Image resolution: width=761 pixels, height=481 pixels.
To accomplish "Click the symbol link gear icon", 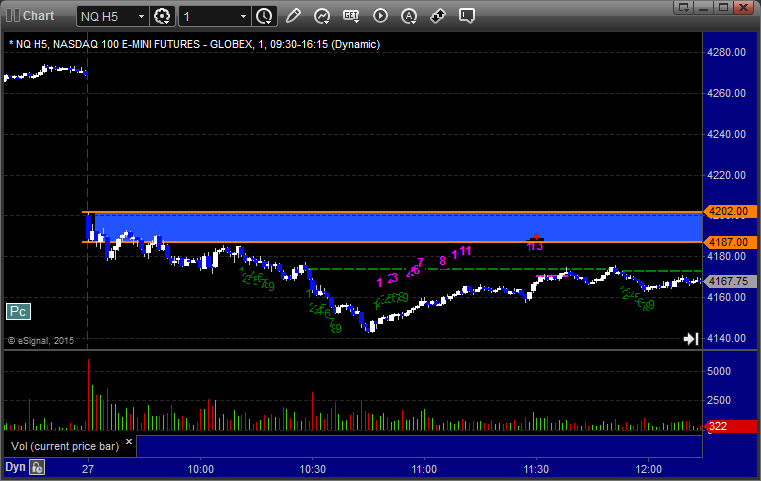I will click(163, 16).
